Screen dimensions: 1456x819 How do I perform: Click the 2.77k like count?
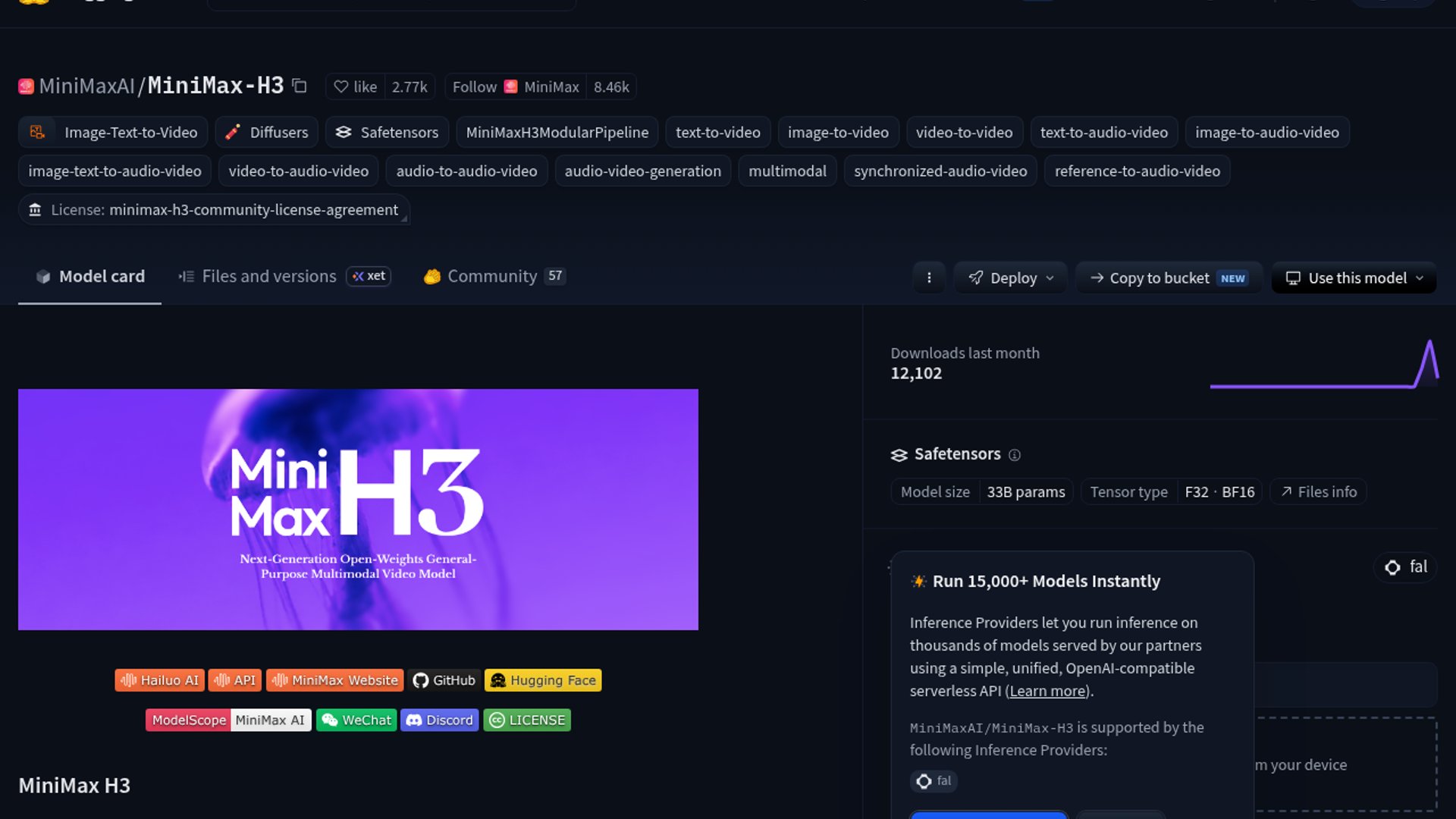409,87
